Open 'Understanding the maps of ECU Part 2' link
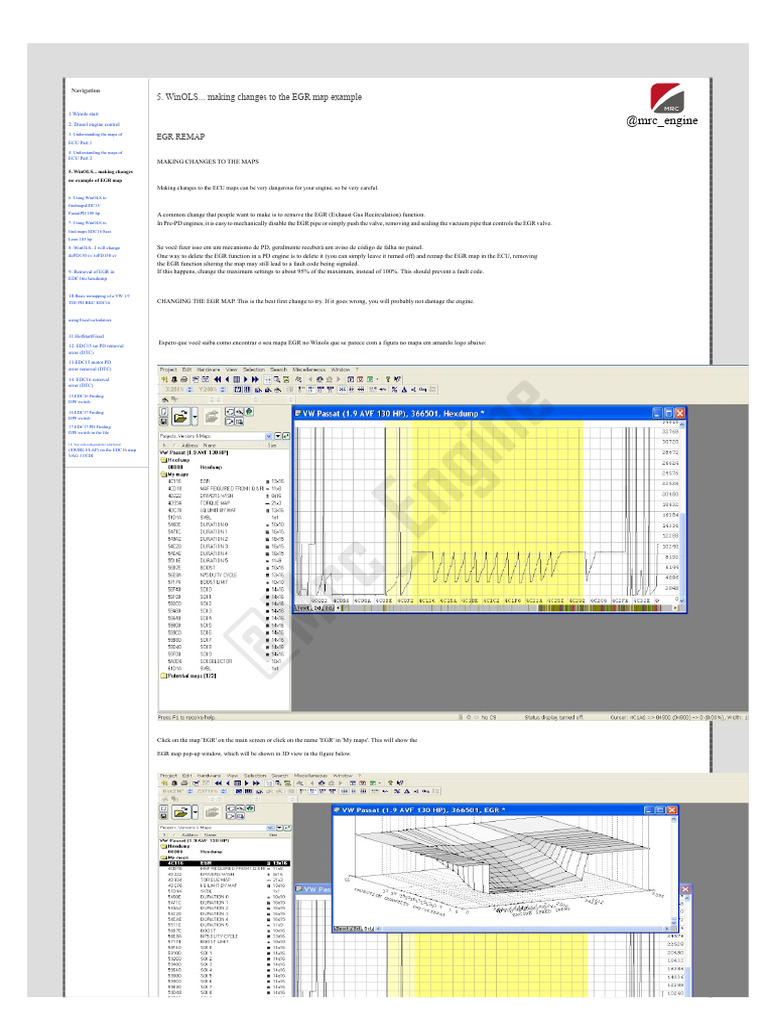 pos(95,155)
